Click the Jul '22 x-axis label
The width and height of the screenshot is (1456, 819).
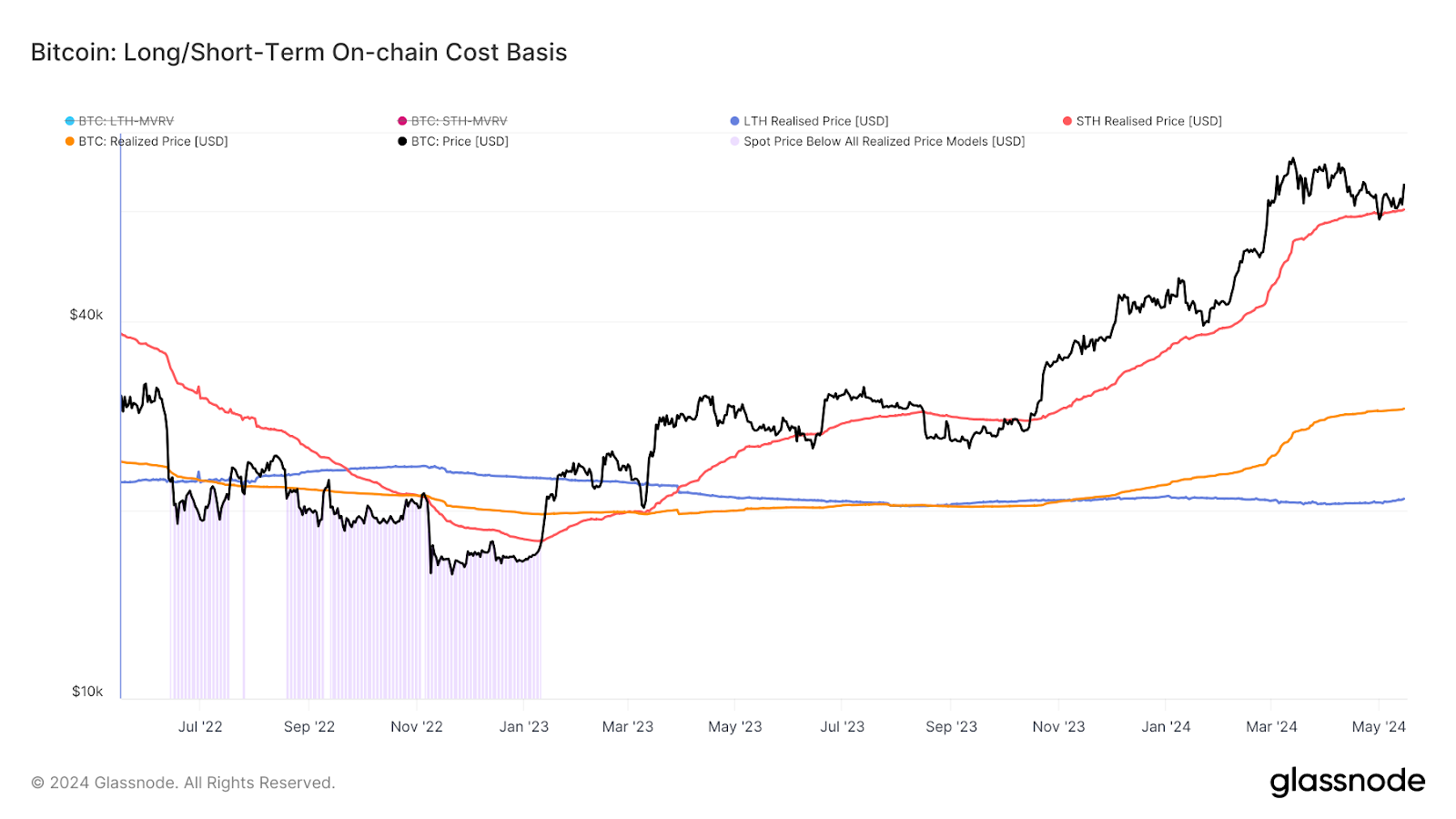pos(200,726)
